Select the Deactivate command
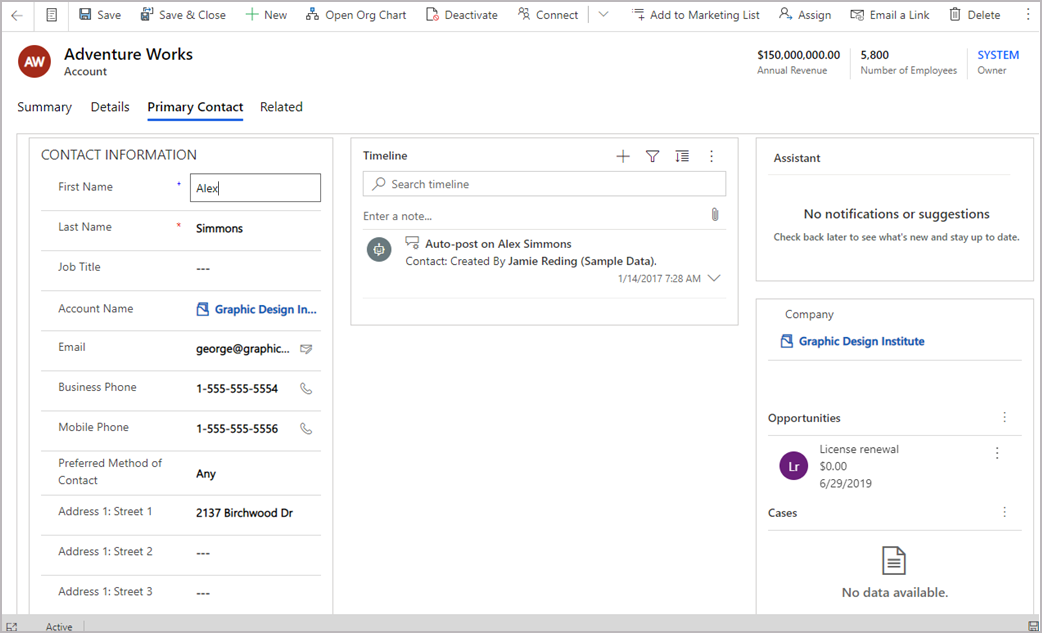 [x=461, y=14]
